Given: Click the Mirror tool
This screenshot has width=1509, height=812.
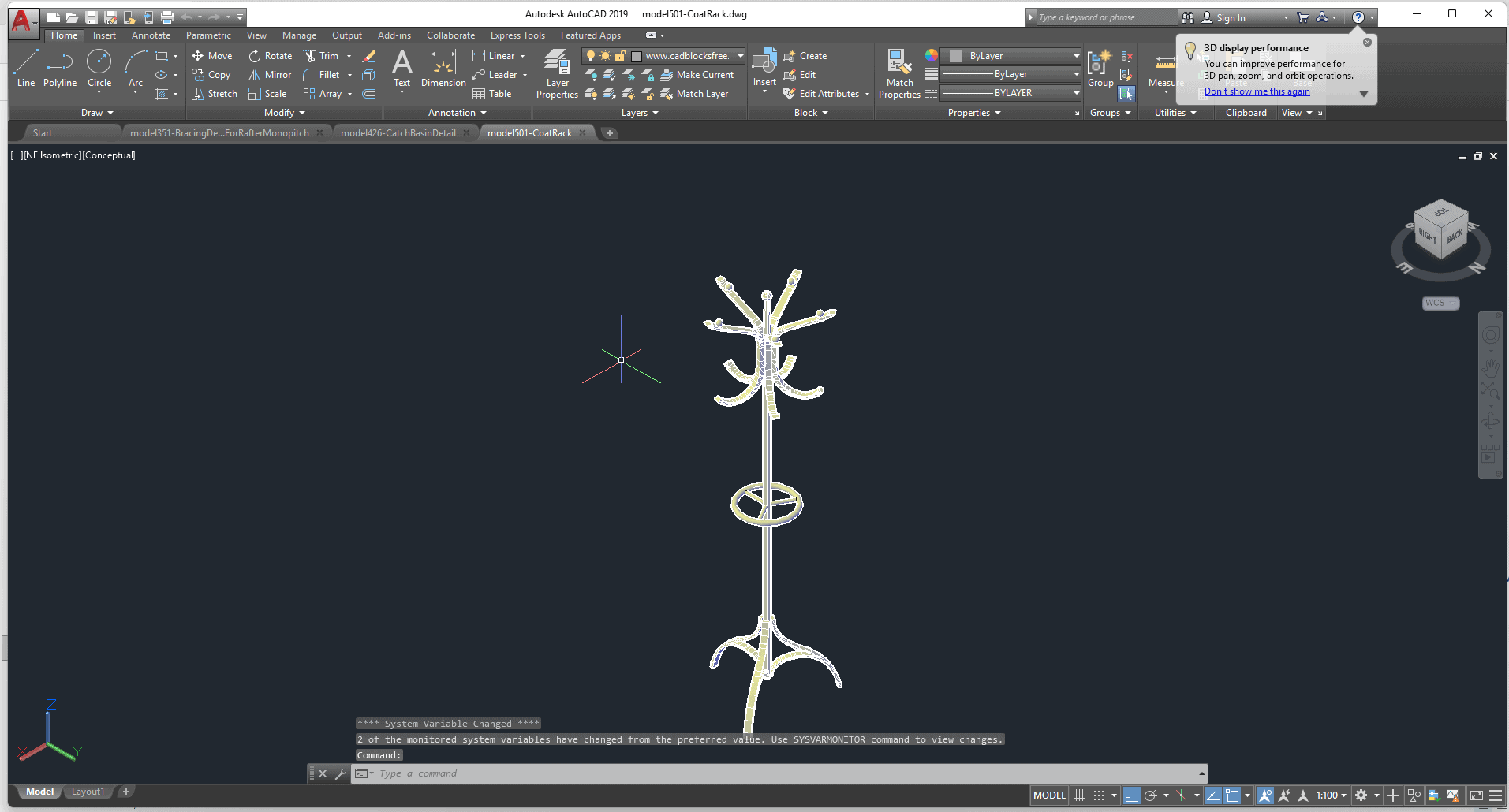Looking at the screenshot, I should 271,75.
